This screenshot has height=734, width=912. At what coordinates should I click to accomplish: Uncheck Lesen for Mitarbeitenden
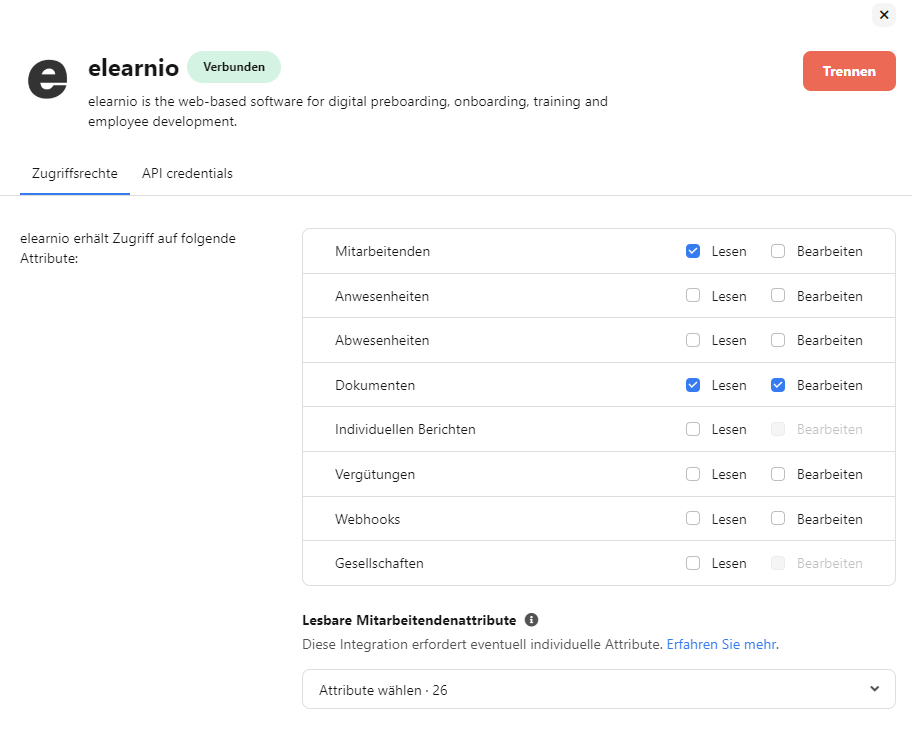[693, 251]
